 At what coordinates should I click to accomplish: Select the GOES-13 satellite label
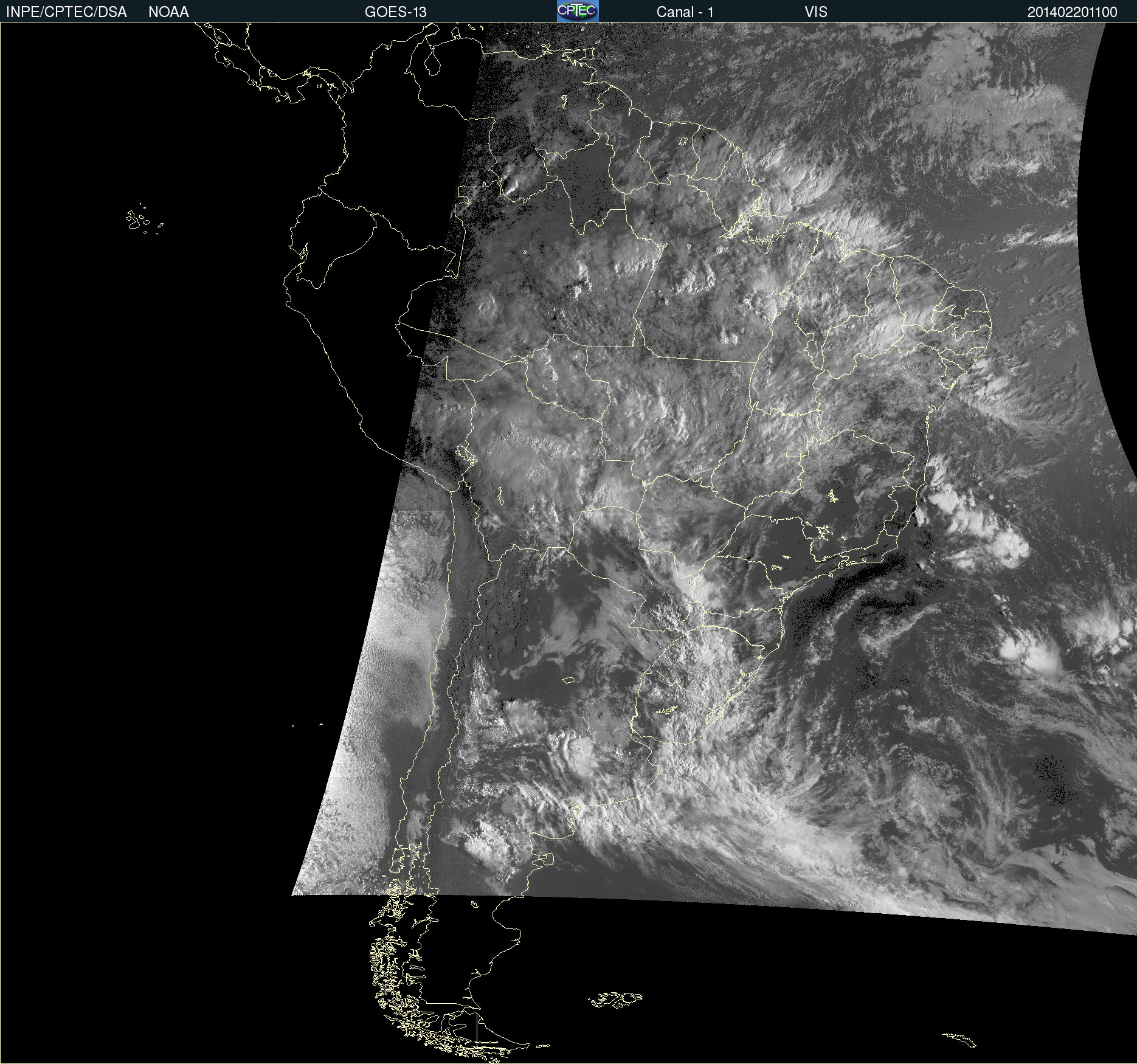click(396, 12)
